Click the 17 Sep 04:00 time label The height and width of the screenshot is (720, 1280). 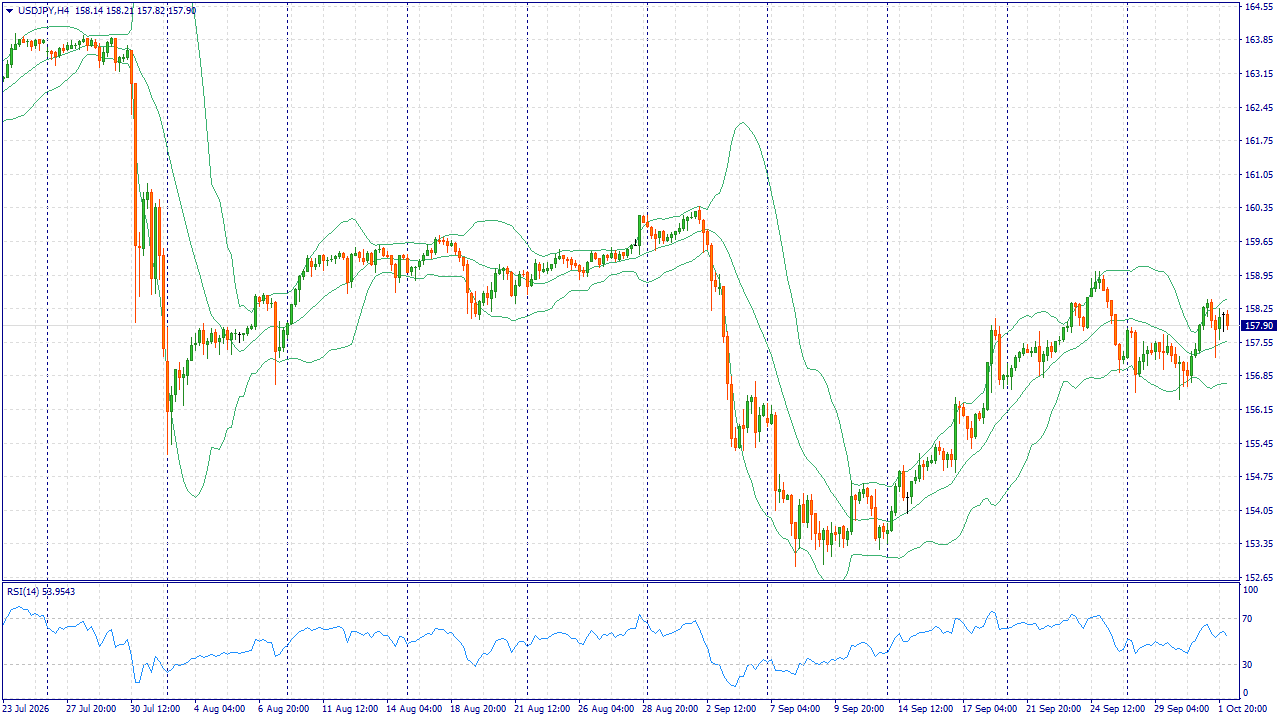[x=988, y=709]
